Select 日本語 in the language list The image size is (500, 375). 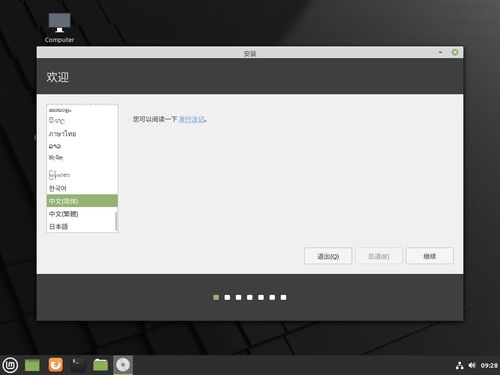[82, 226]
